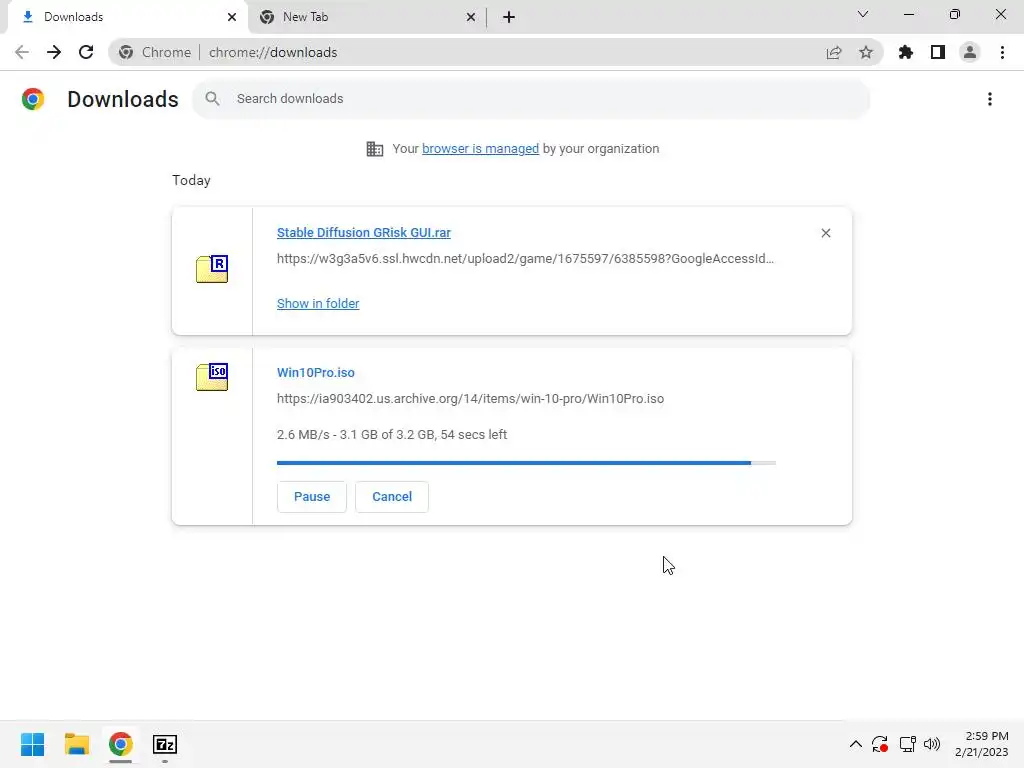Open a new browser tab with plus
This screenshot has height=768, width=1024.
pyautogui.click(x=509, y=17)
